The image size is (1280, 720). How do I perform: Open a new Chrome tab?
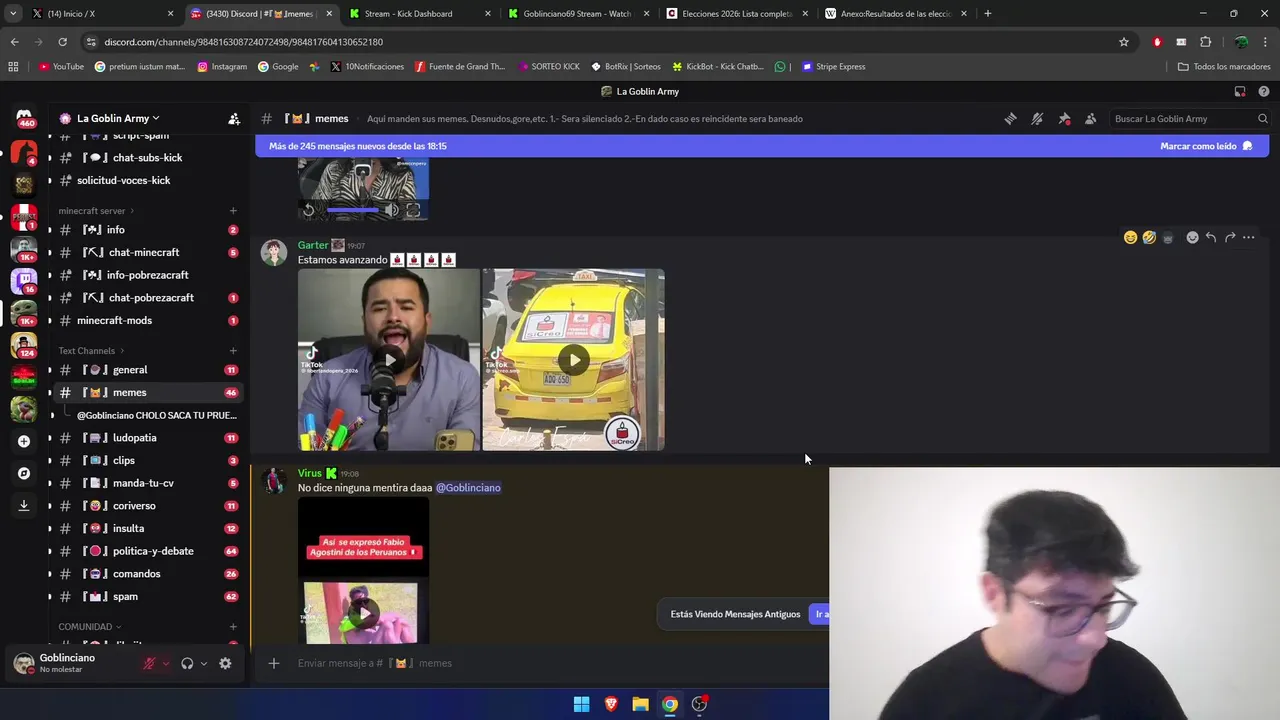[988, 14]
